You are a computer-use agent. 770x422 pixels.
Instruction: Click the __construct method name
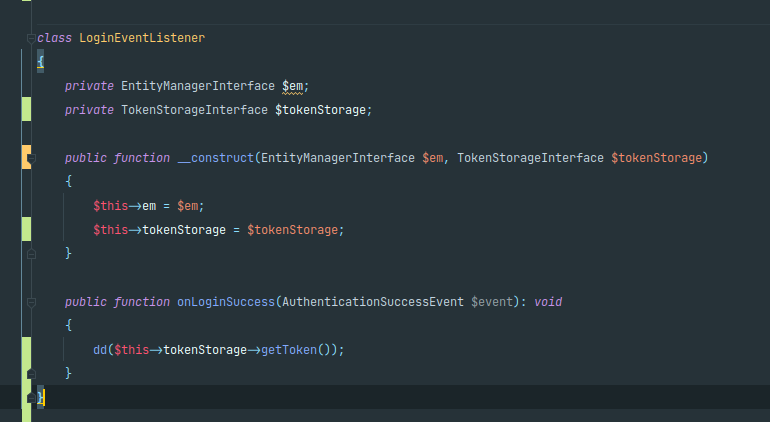(x=216, y=158)
